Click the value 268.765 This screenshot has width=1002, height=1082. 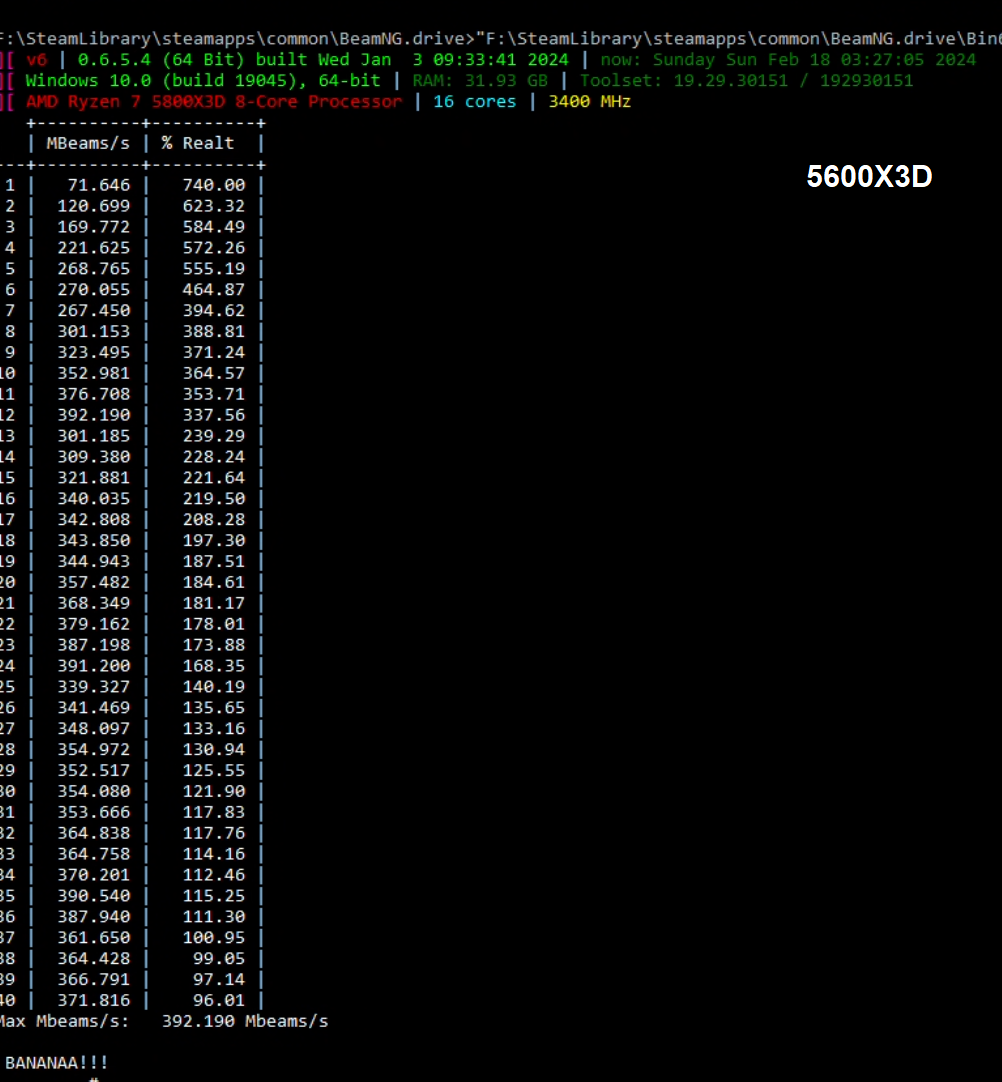[x=93, y=268]
